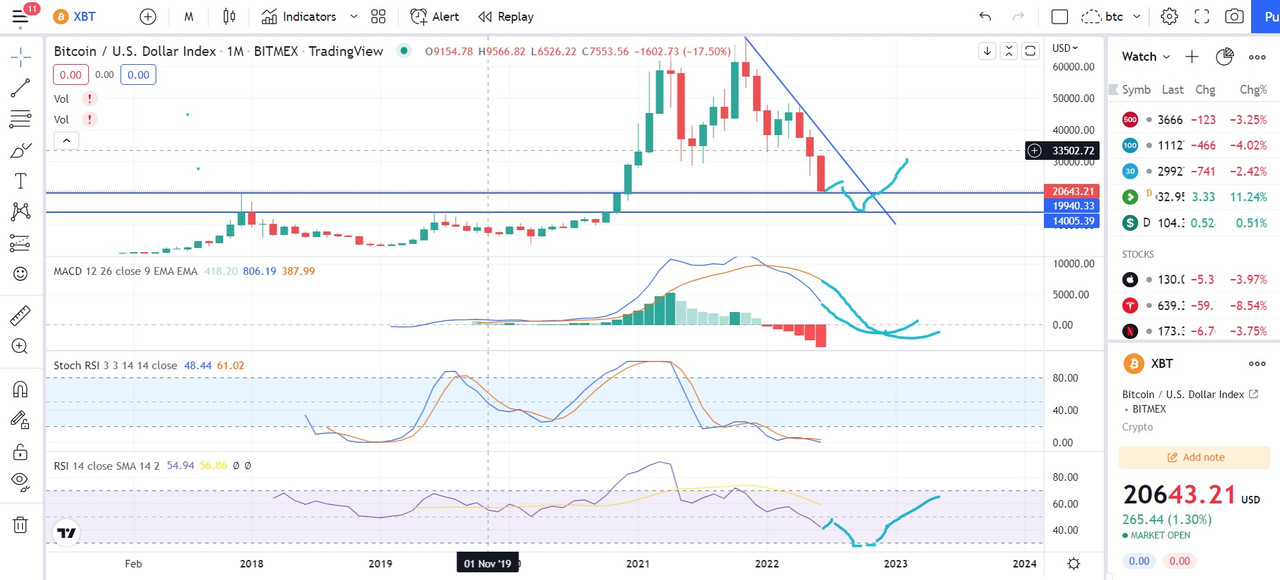Click the Publish button
1280x580 pixels.
(x=1266, y=17)
